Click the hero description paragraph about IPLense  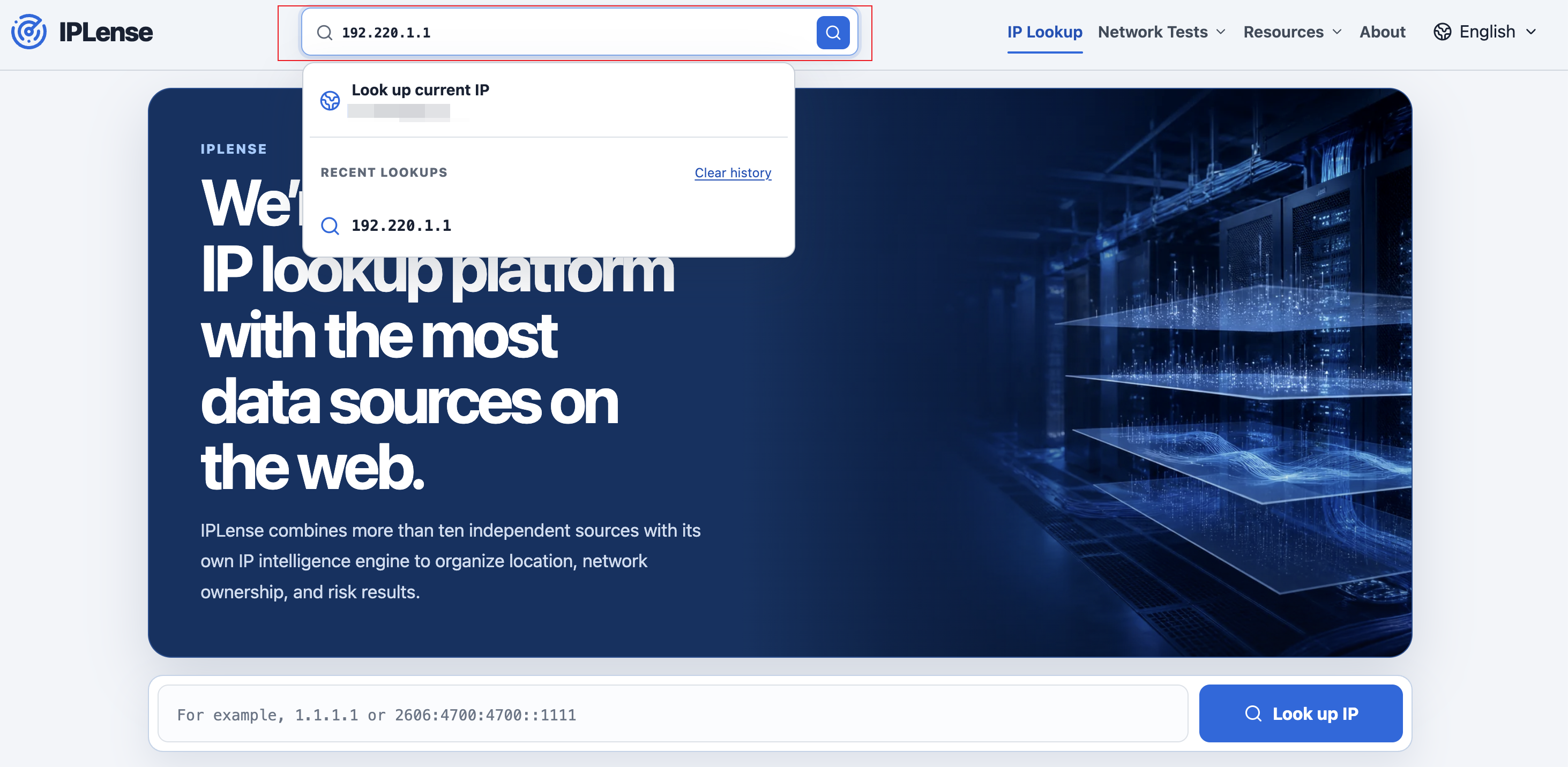tap(451, 561)
